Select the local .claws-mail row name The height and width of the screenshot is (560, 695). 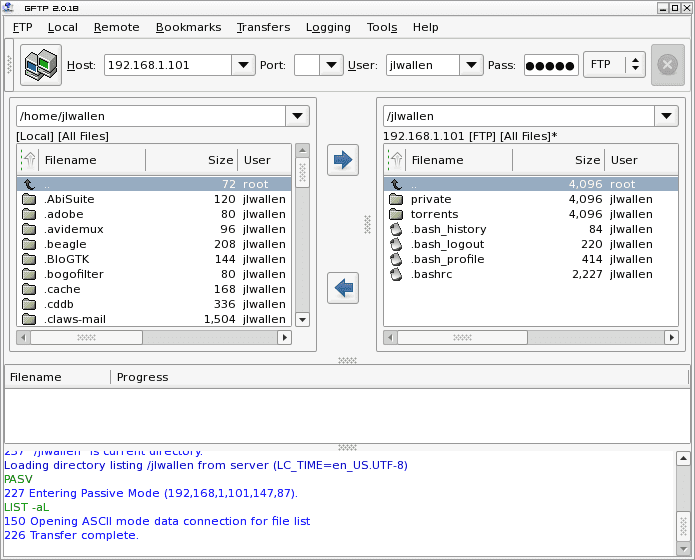pos(74,319)
